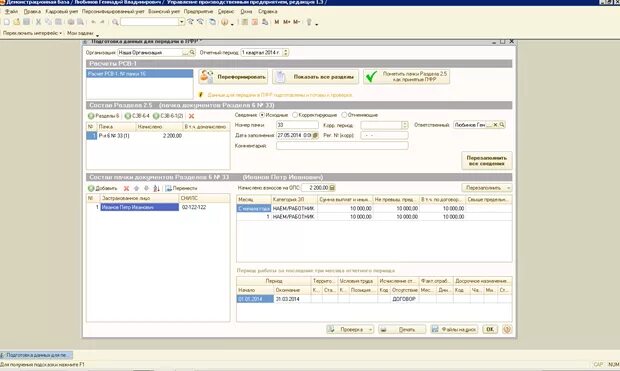Click the Комментарий input field

(342, 146)
